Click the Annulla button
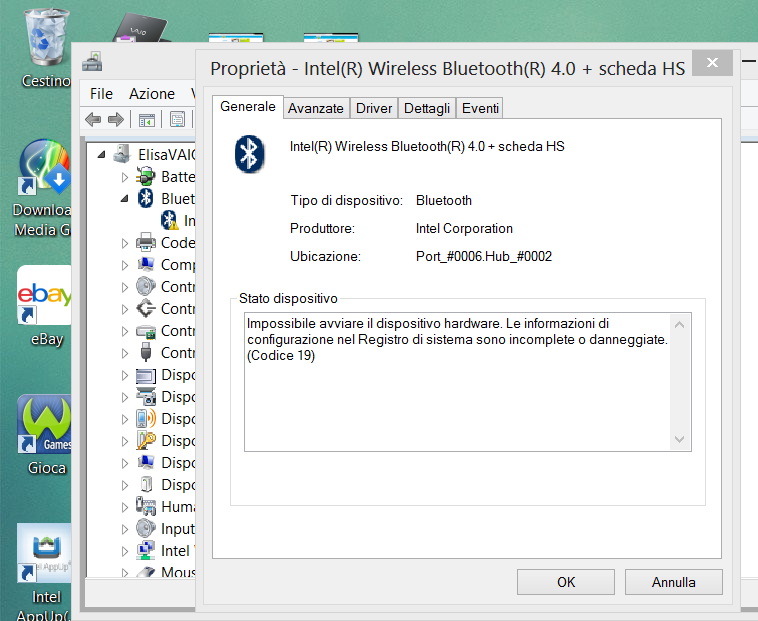Viewport: 758px width, 621px height. tap(673, 582)
